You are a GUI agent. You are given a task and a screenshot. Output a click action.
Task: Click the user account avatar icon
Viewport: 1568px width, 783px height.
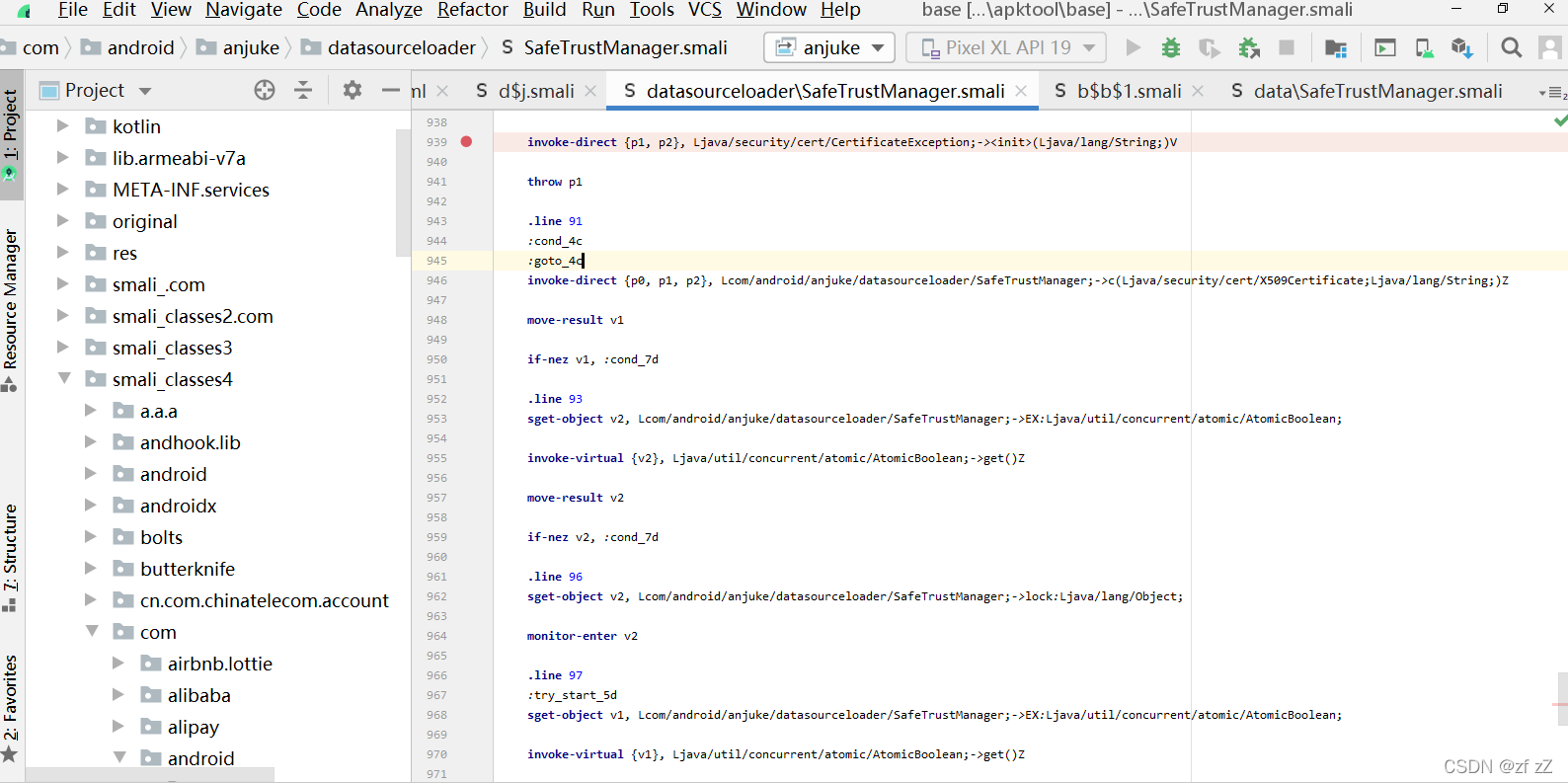[1550, 47]
